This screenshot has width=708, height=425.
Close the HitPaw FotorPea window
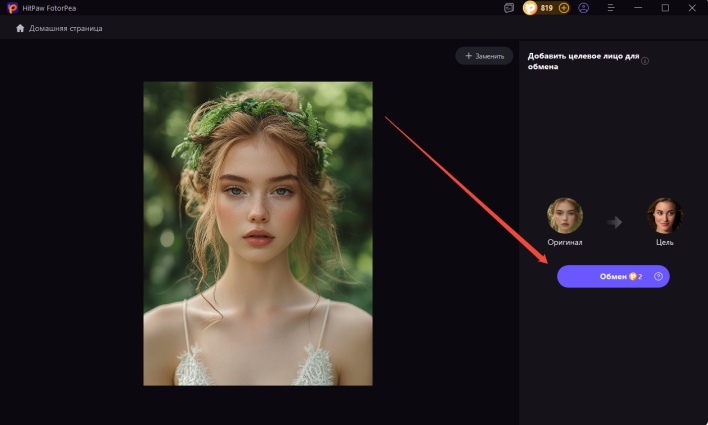pyautogui.click(x=692, y=8)
